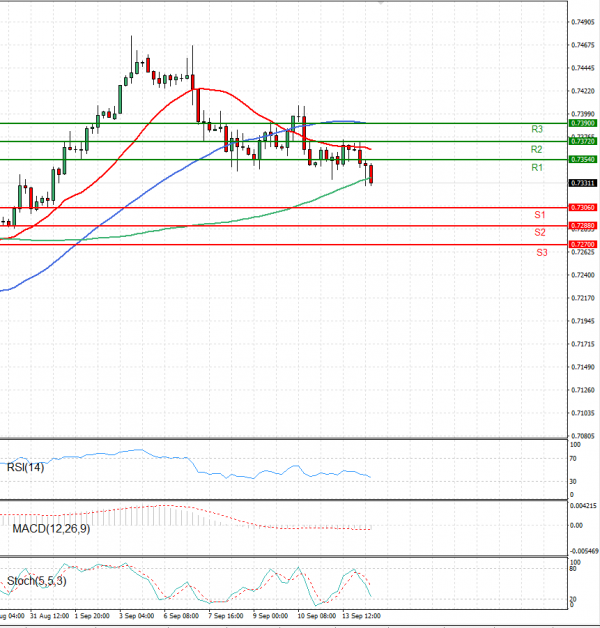Viewport: 600px width, 628px height.
Task: Click the R3 resistance label
Action: point(537,129)
